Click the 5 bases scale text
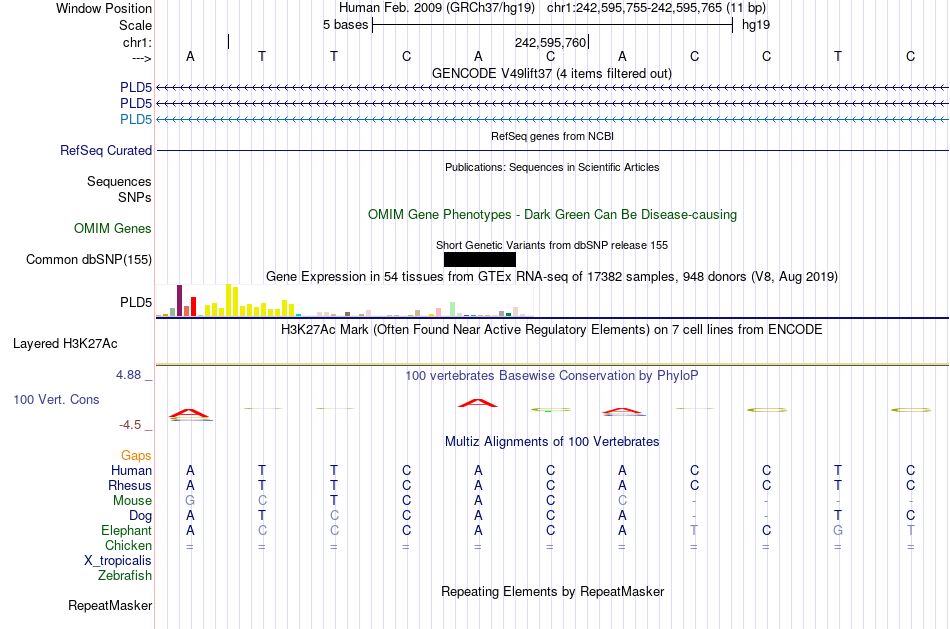The image size is (950, 629). 345,25
